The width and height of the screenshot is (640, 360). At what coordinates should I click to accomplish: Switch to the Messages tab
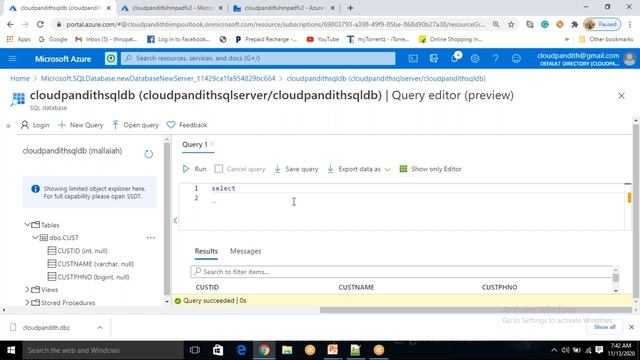(246, 251)
